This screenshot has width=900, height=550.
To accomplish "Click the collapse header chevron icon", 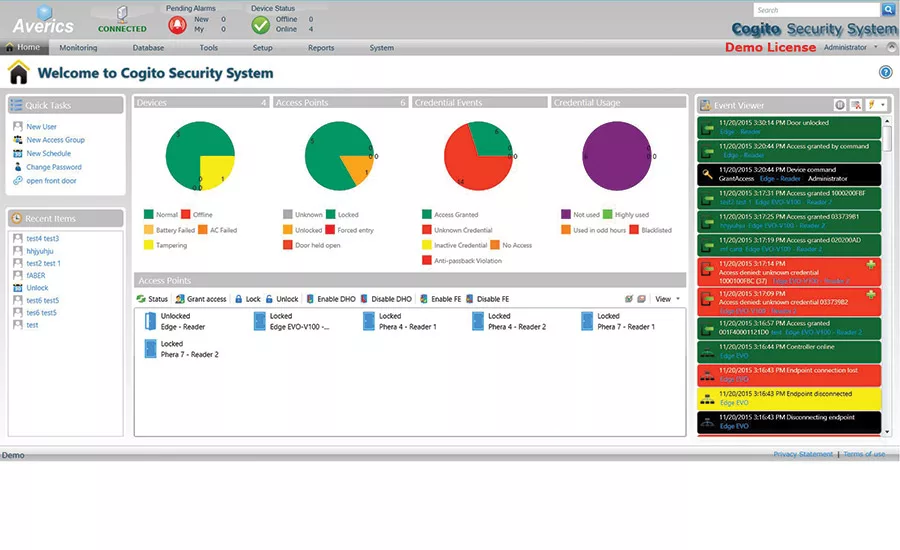I will pos(891,47).
